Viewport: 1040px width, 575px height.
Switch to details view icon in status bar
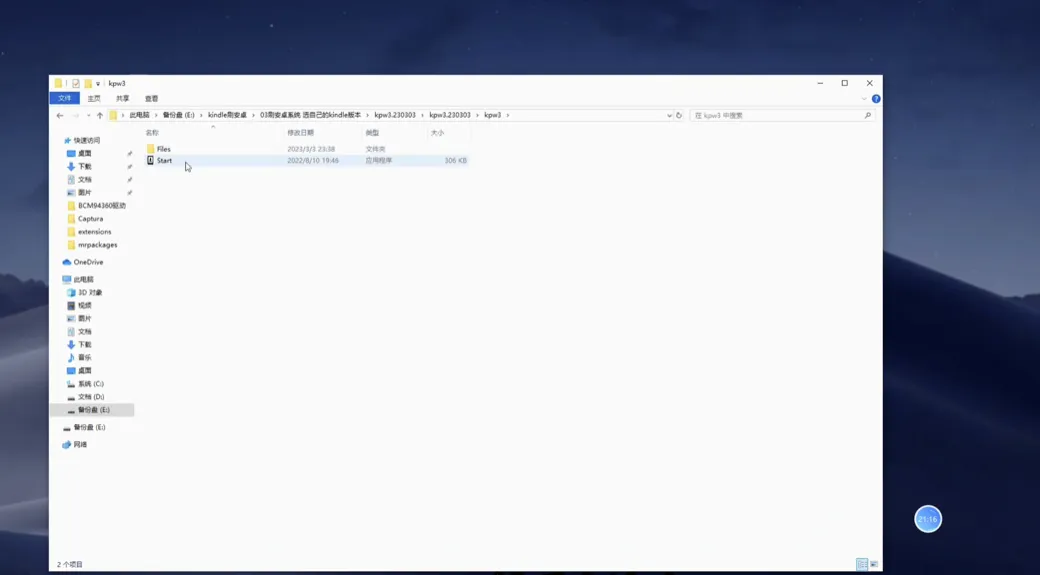pos(862,564)
